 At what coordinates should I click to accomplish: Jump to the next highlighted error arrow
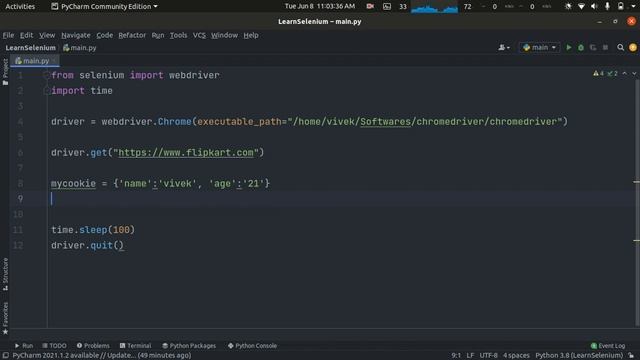point(634,73)
